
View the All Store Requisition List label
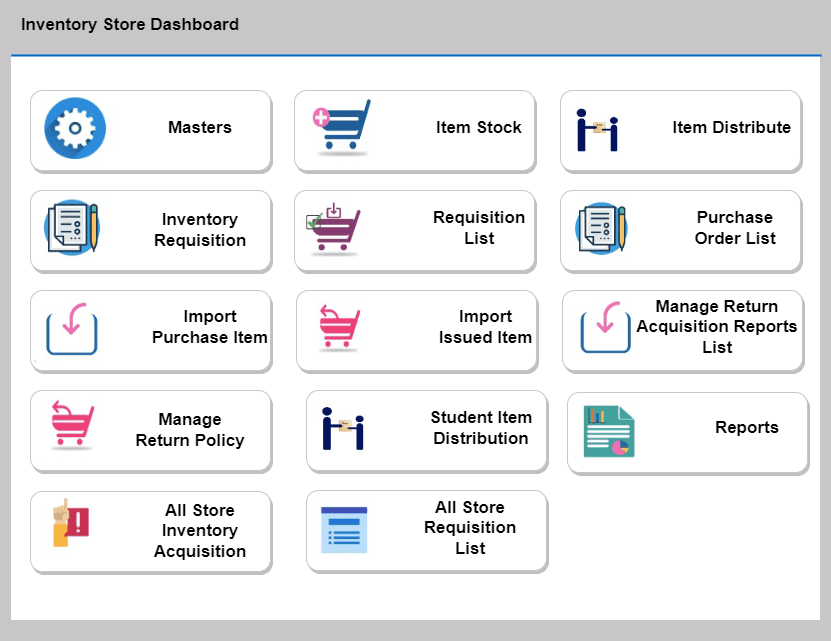point(470,528)
